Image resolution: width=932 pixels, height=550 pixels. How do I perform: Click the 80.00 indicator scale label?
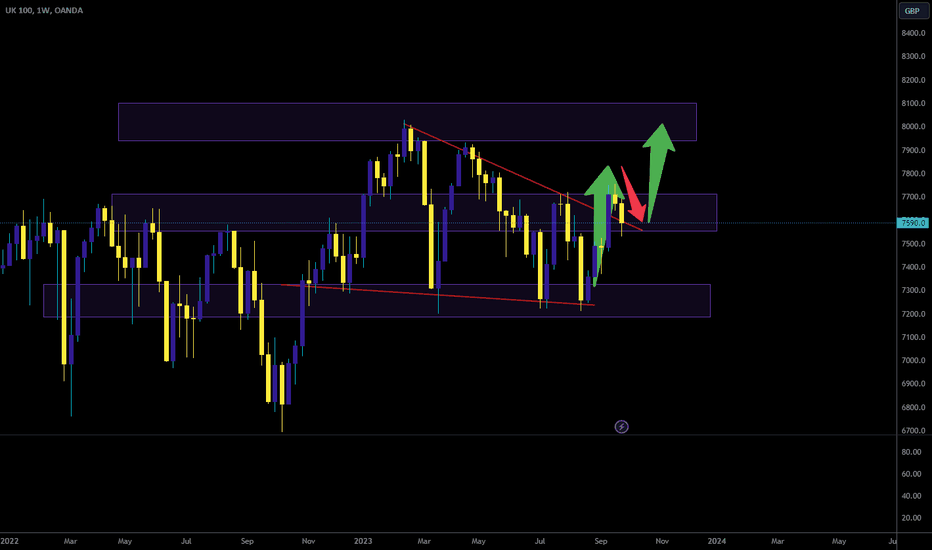coord(911,452)
